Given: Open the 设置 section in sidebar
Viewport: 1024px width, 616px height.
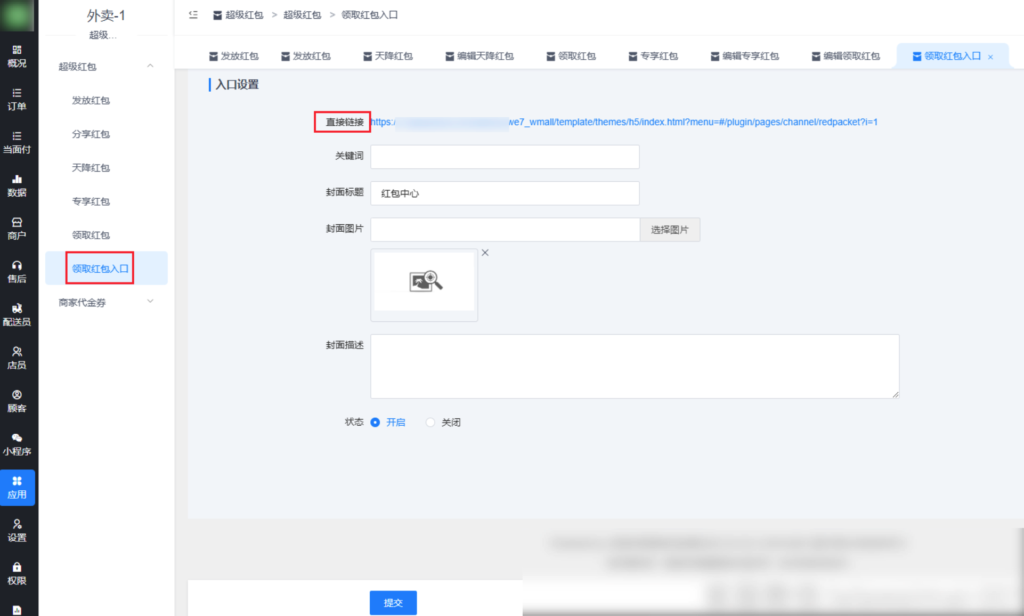Looking at the screenshot, I should pyautogui.click(x=17, y=531).
